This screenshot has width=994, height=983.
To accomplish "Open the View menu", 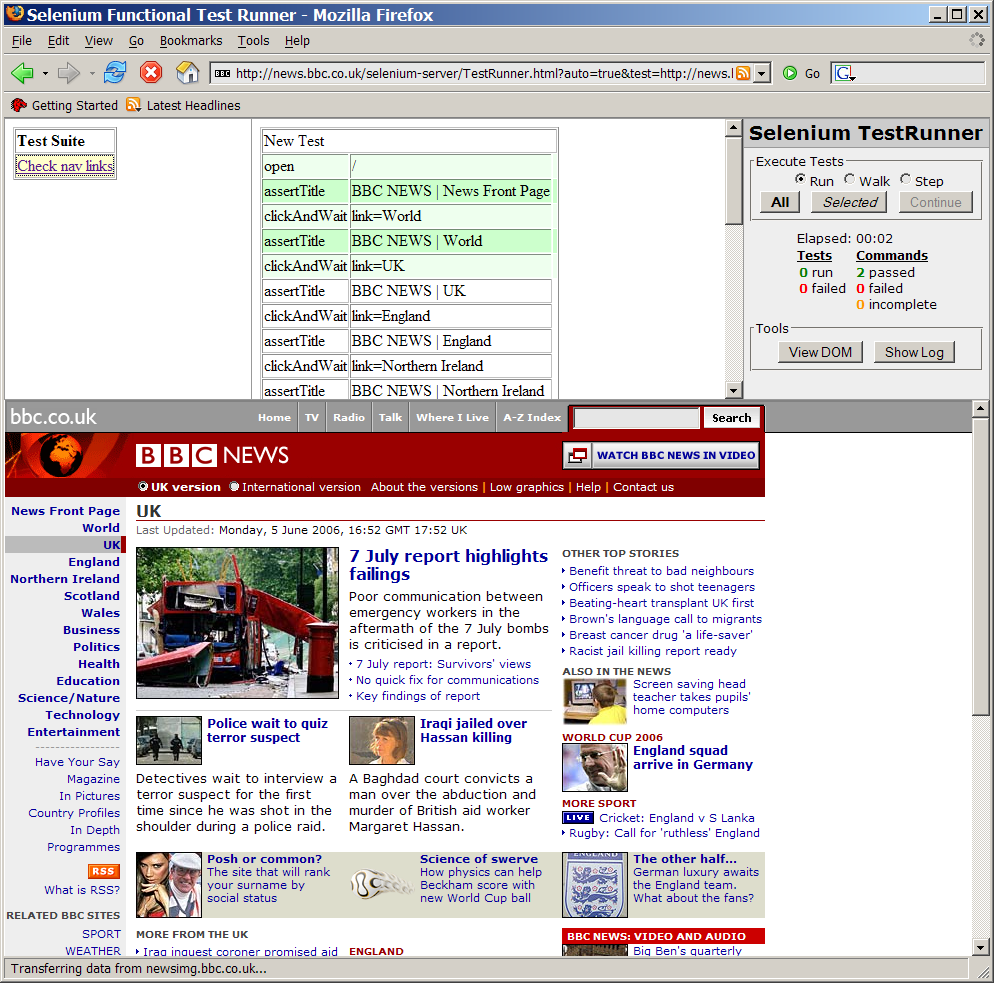I will click(x=99, y=41).
